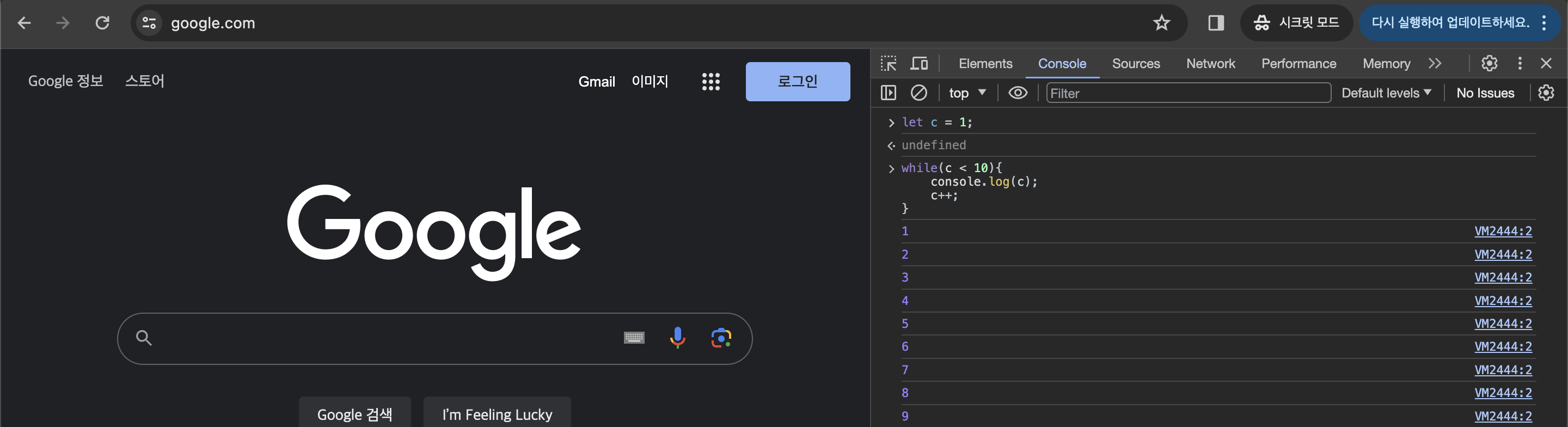Toggle the browser side panel icon
The image size is (1568, 427).
1216,23
